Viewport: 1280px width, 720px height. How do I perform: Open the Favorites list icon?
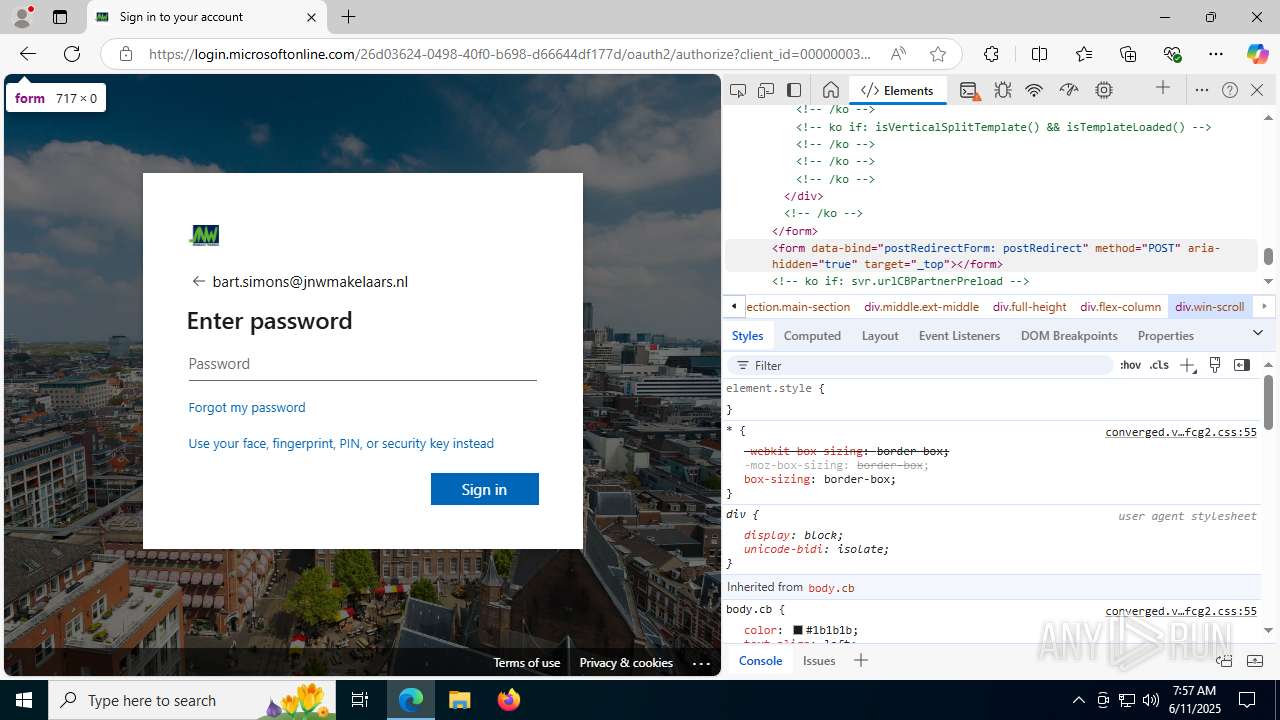click(1084, 54)
